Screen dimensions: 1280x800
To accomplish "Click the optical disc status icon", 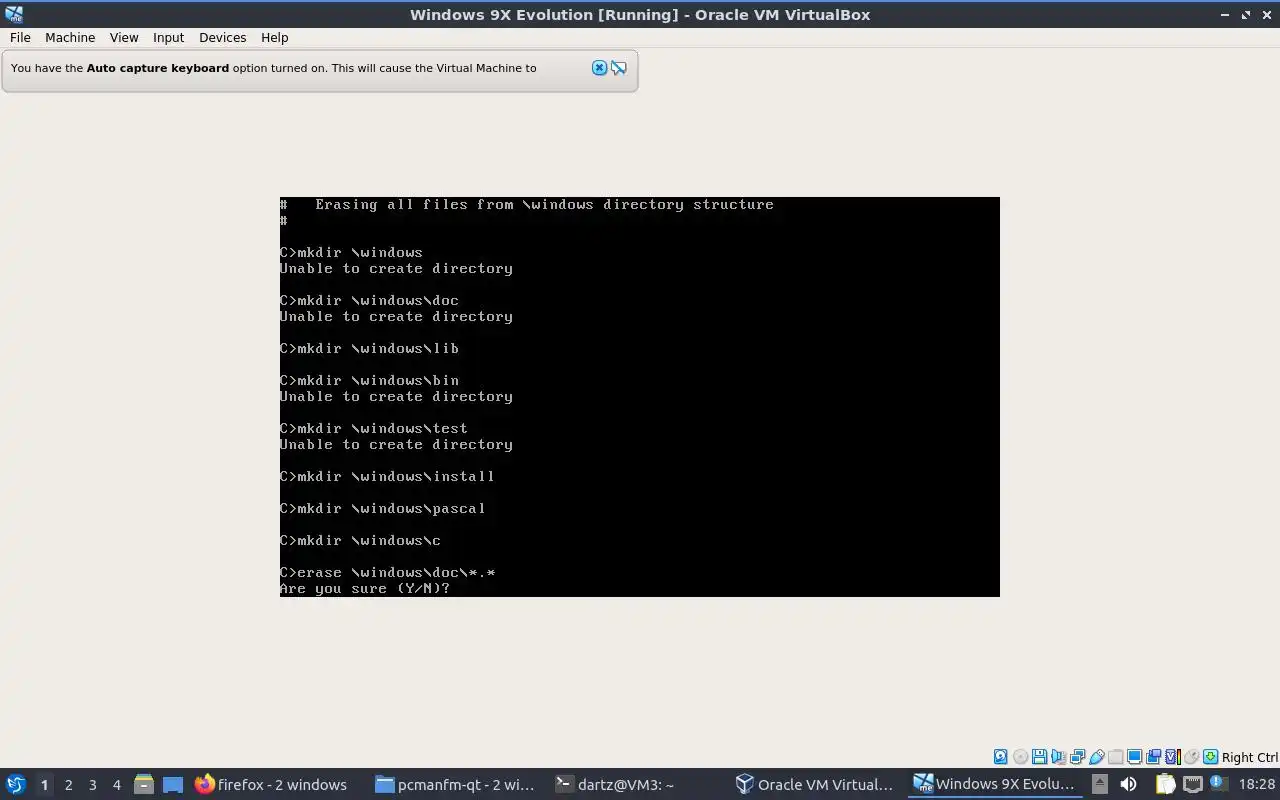I will point(1020,757).
